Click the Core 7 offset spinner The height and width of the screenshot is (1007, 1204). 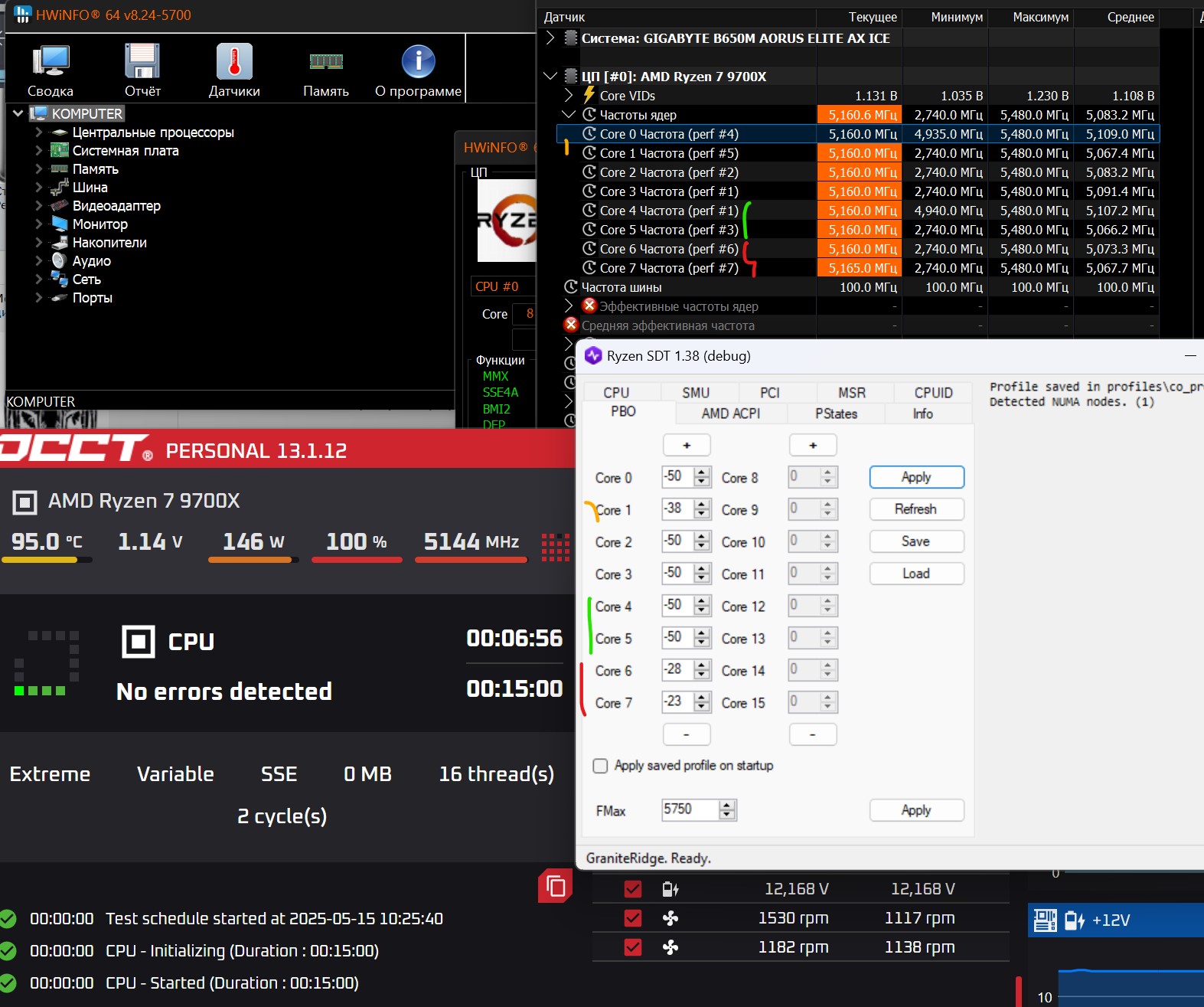[x=703, y=701]
